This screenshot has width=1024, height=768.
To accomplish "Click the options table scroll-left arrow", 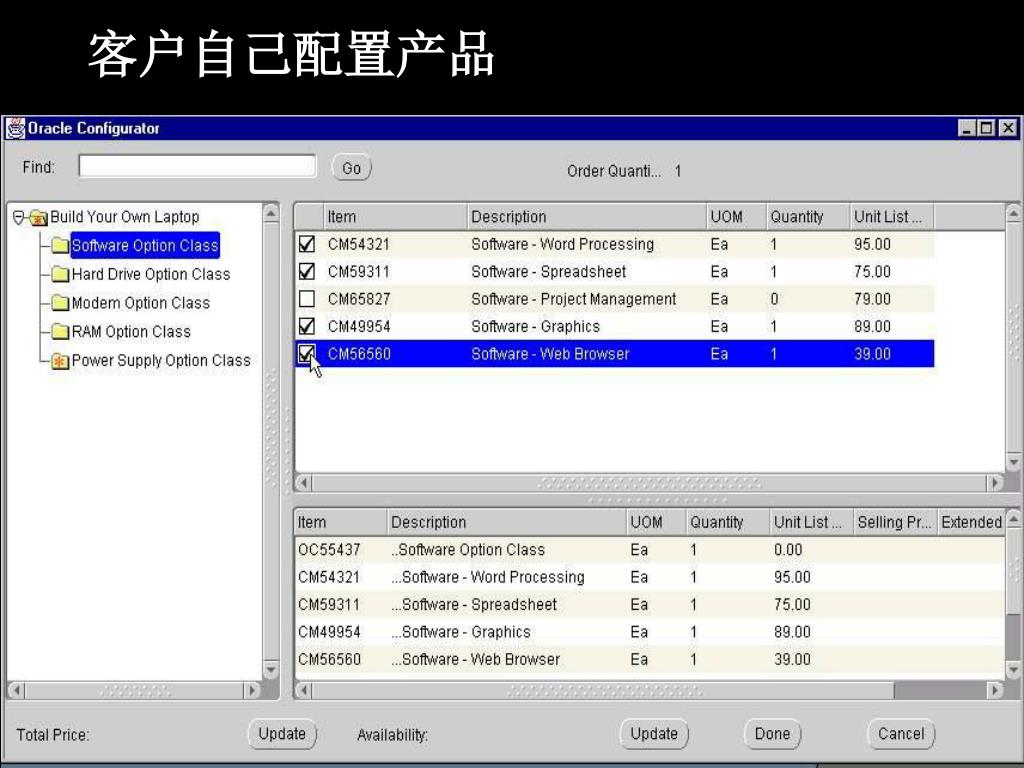I will coord(304,483).
